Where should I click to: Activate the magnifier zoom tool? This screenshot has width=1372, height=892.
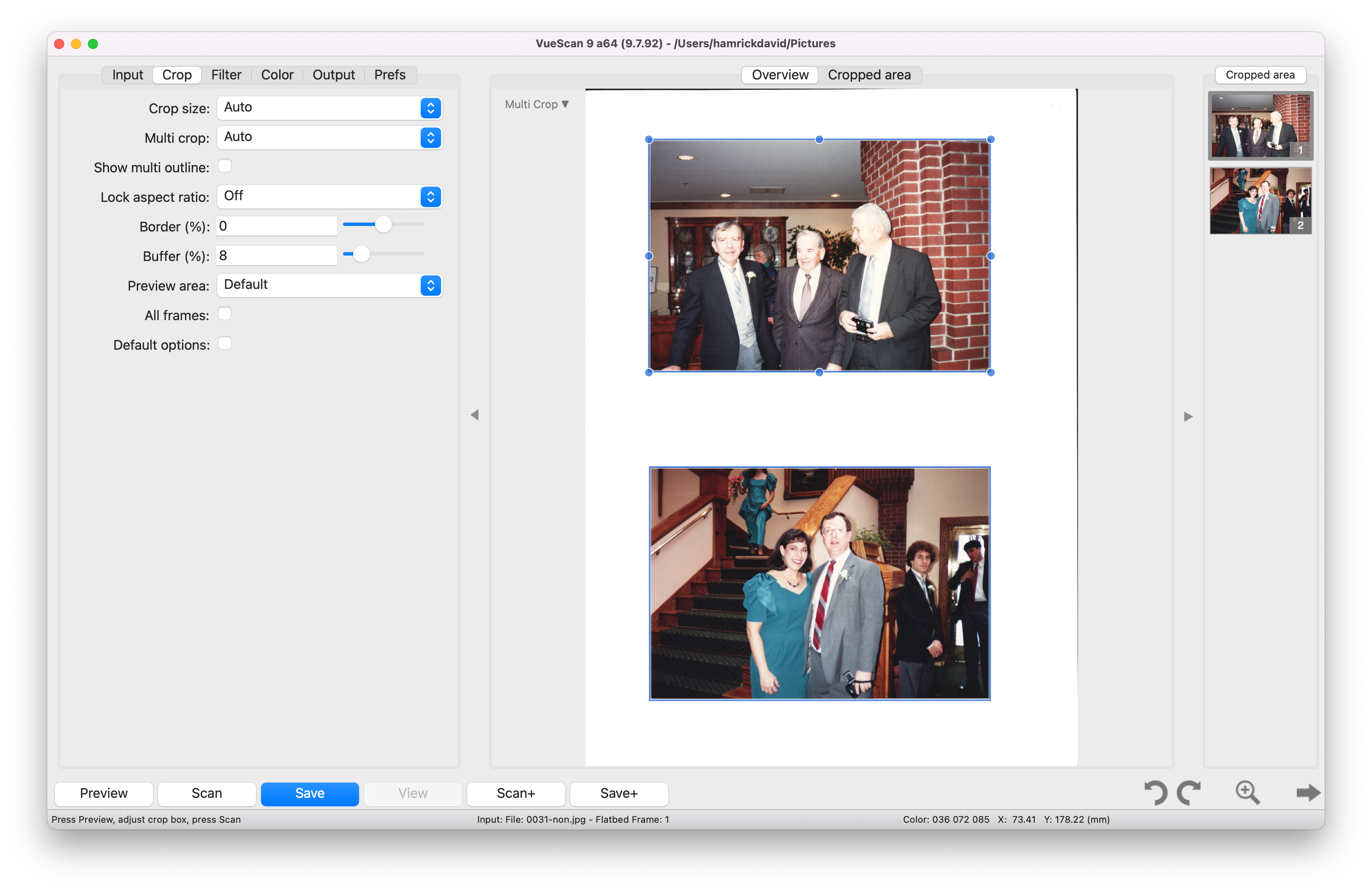(1247, 794)
